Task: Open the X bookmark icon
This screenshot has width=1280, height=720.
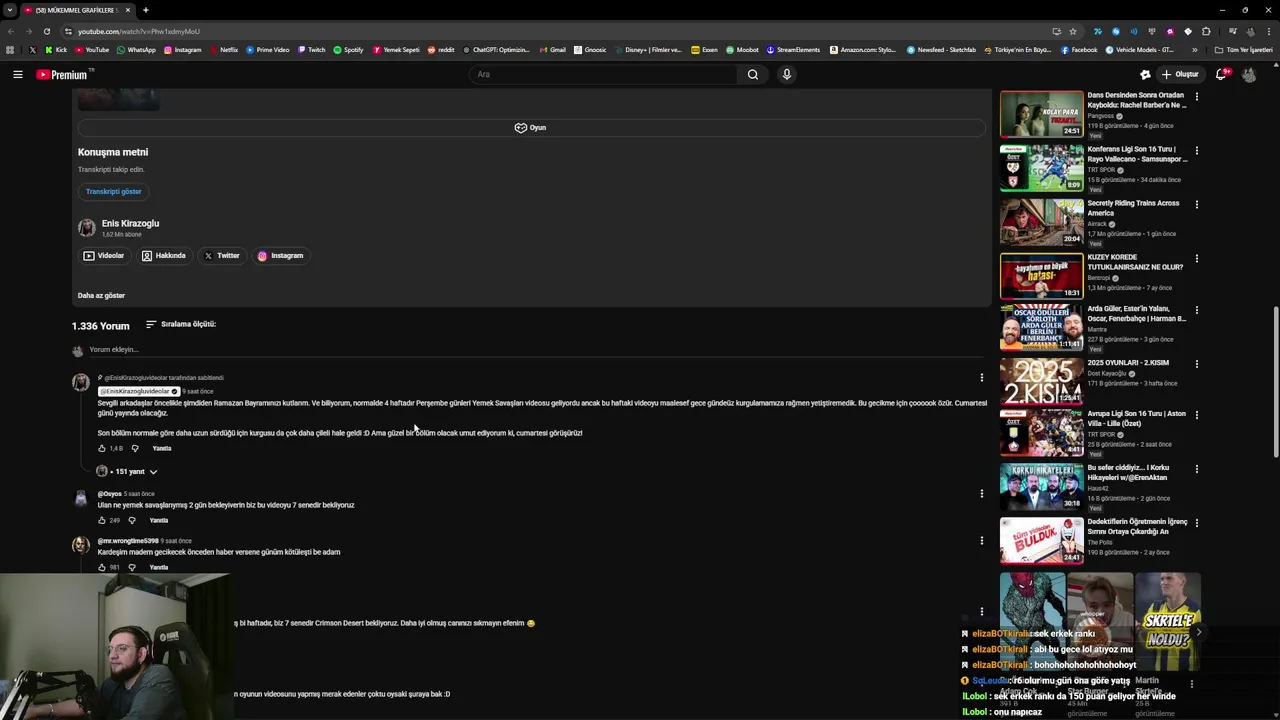Action: [x=32, y=50]
